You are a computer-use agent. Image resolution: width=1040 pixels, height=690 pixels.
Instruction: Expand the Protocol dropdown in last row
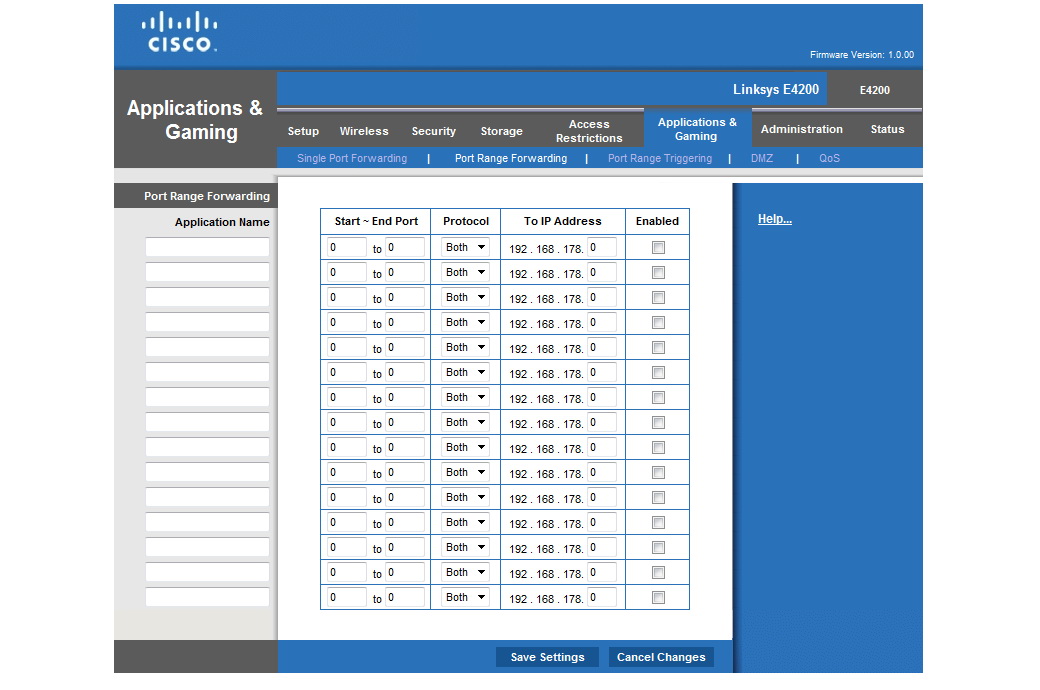[465, 597]
